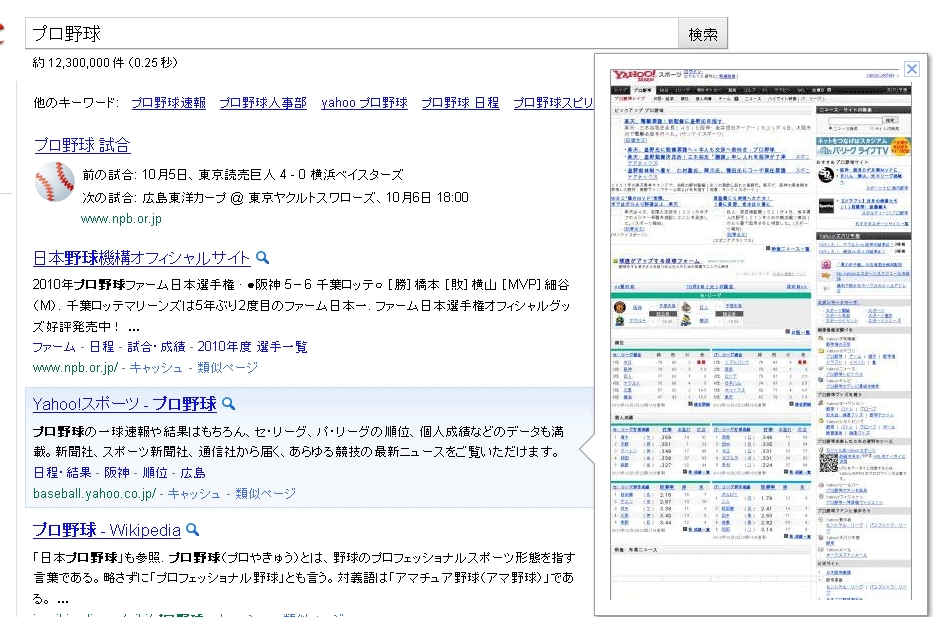
Task: Open 類似ページ link for www.npb.or.jp
Action: (x=228, y=368)
